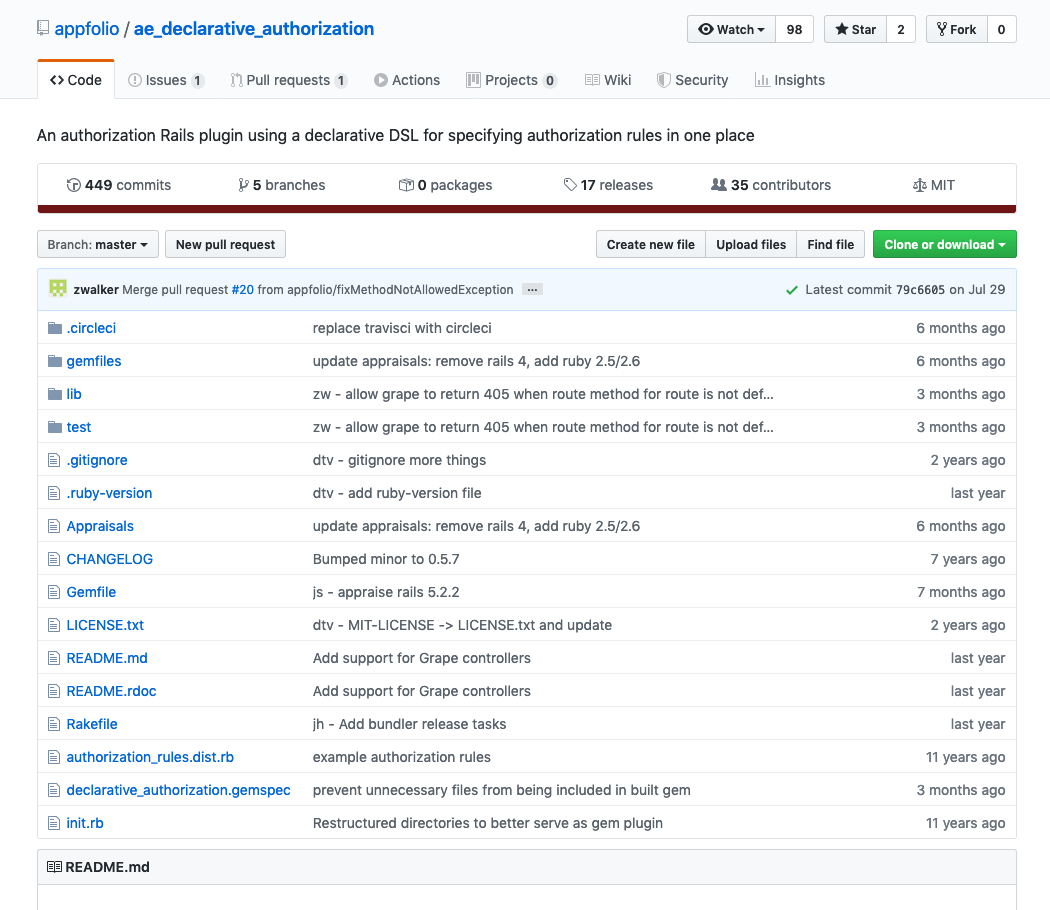Open commit message 'Bumped minor to 0.5.7'
This screenshot has height=910, width=1050.
[x=386, y=559]
